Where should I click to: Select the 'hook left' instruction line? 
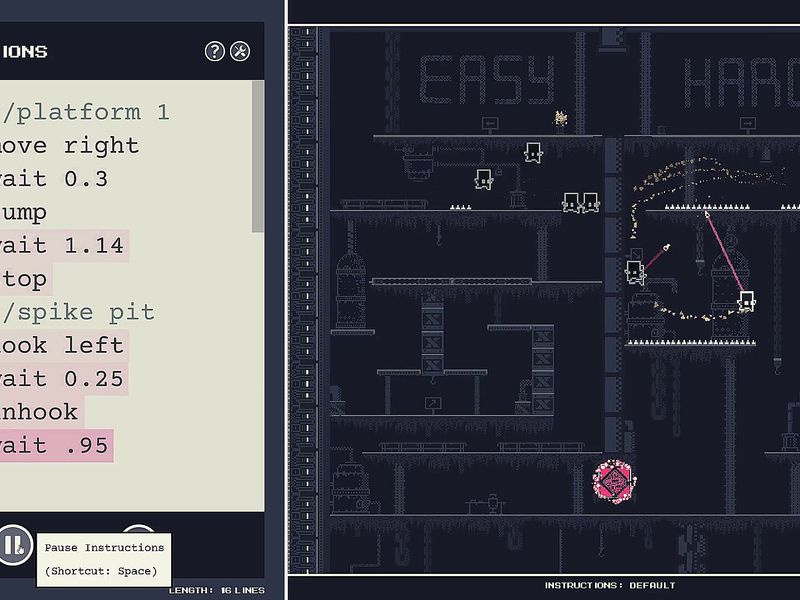coord(64,345)
